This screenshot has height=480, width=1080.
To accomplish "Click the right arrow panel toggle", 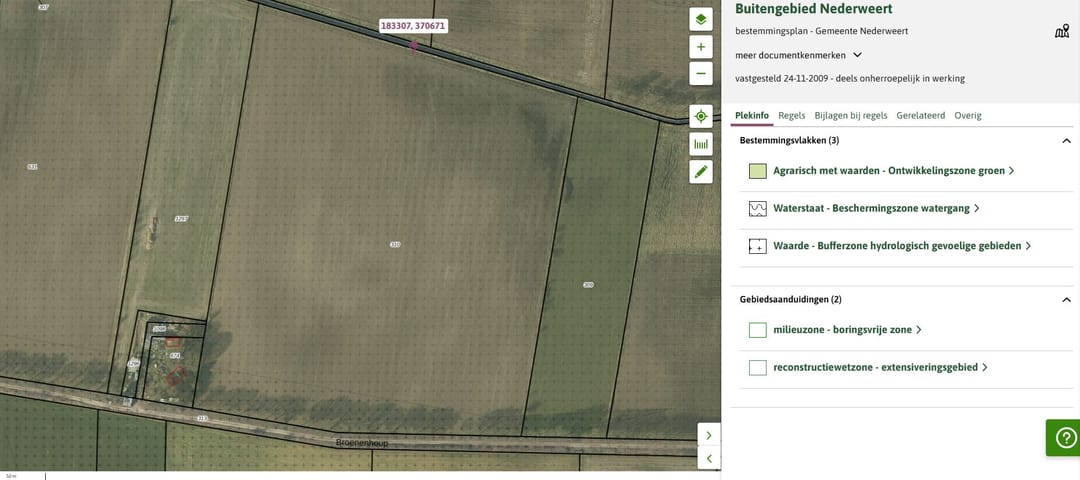I will [709, 435].
